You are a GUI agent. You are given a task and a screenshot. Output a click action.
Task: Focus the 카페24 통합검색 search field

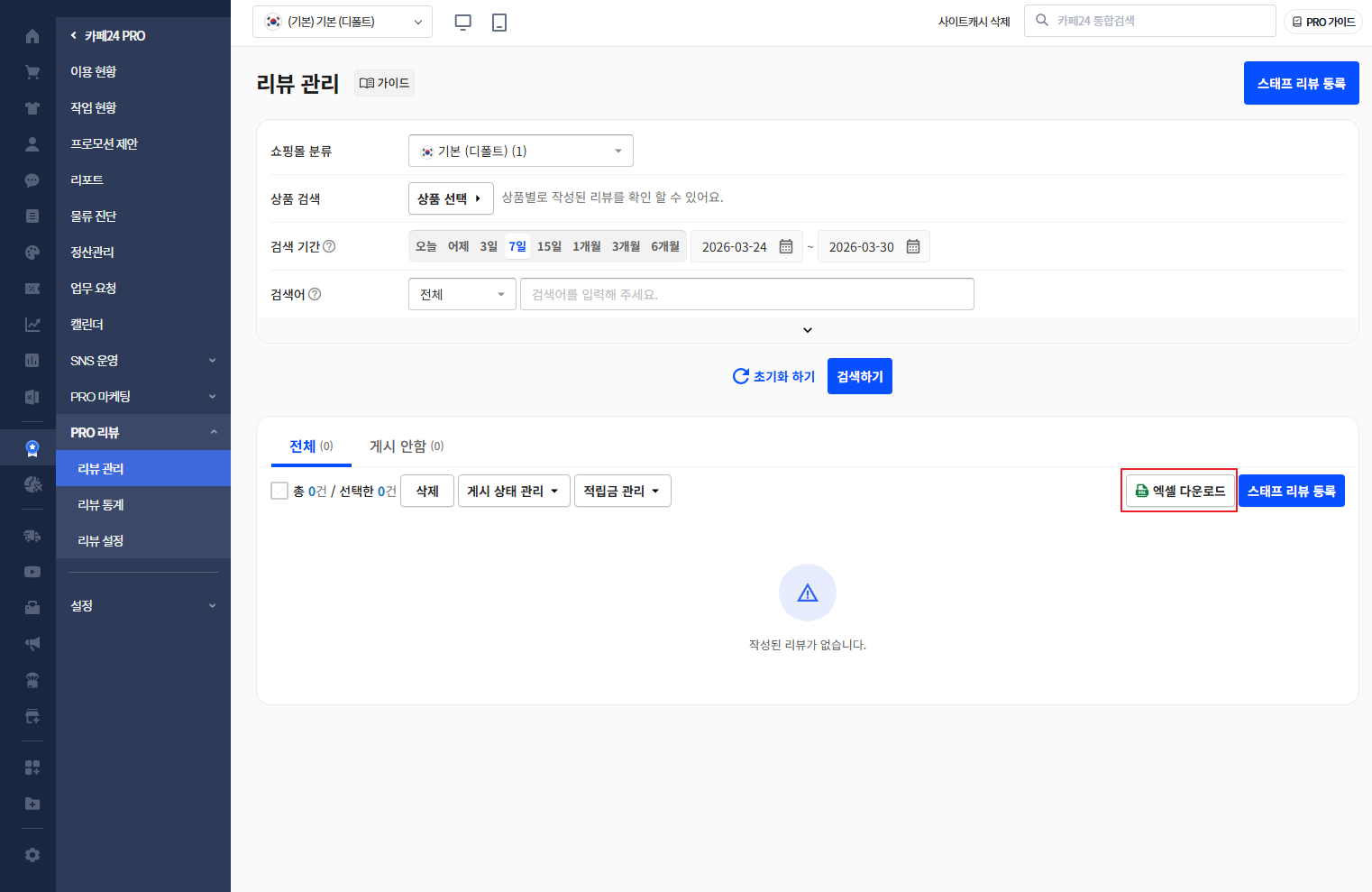1150,21
